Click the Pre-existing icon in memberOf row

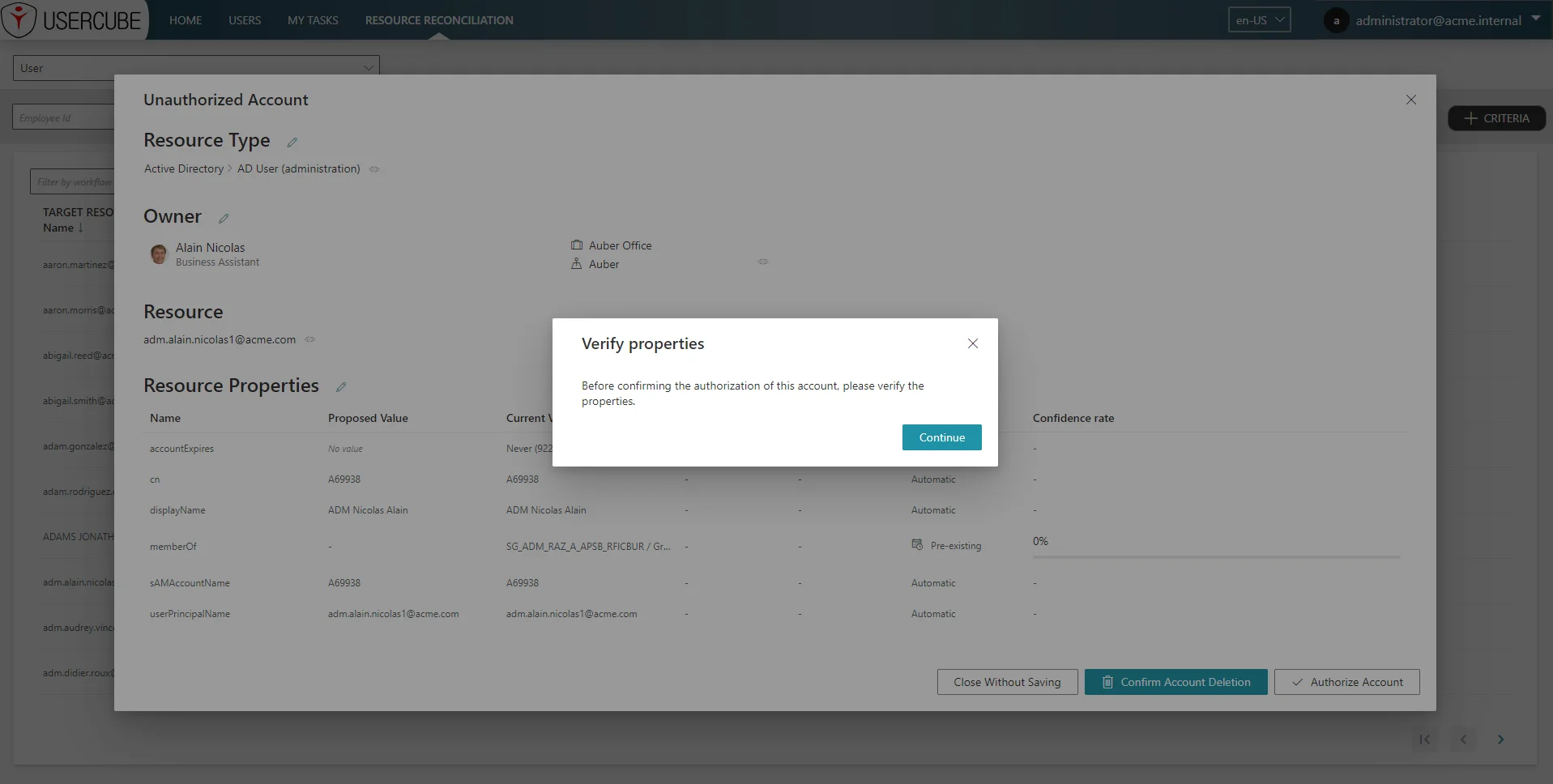point(917,544)
